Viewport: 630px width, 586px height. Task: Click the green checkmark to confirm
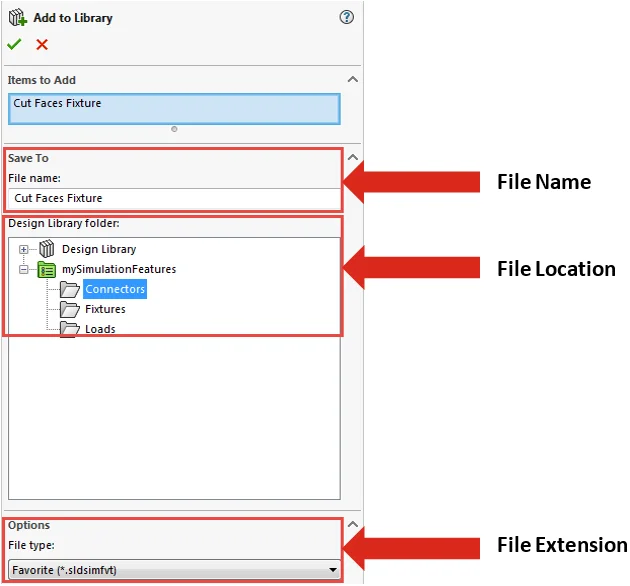pos(14,44)
